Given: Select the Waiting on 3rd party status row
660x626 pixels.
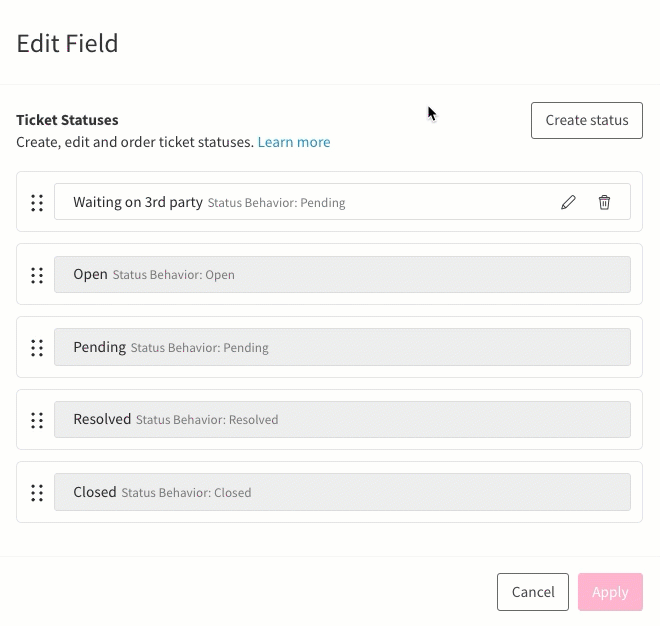Looking at the screenshot, I should (x=342, y=202).
